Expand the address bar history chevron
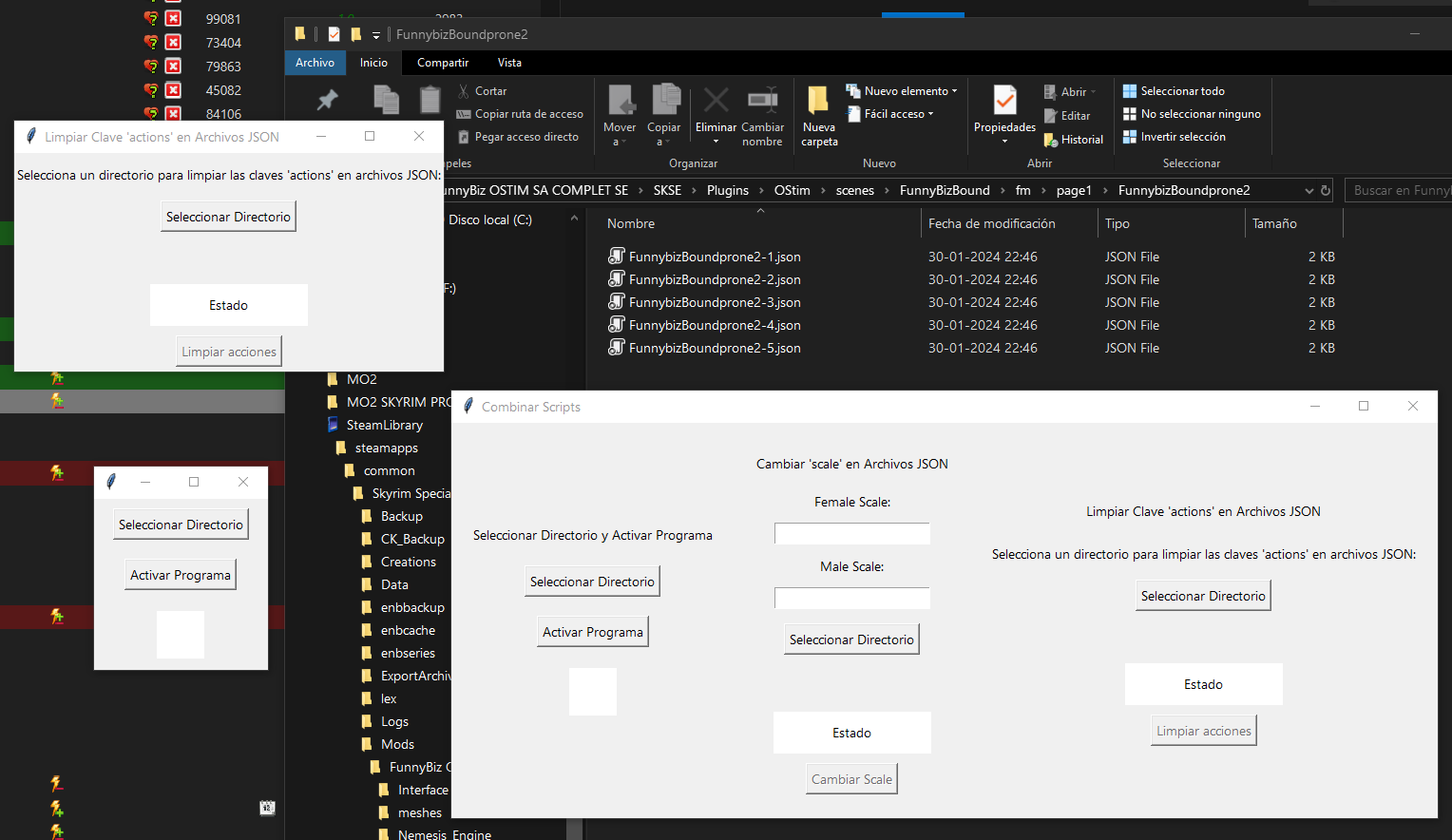1452x840 pixels. 1309,191
